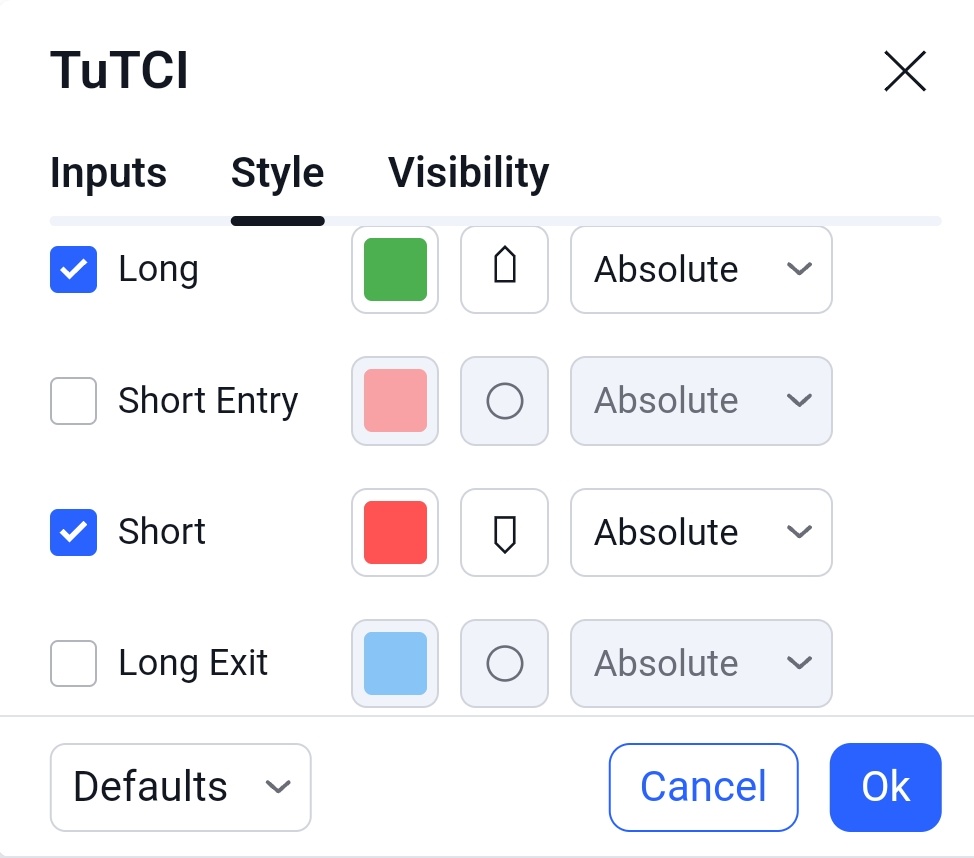Expand the Long Absolute location dropdown
The image size is (974, 858).
[701, 269]
